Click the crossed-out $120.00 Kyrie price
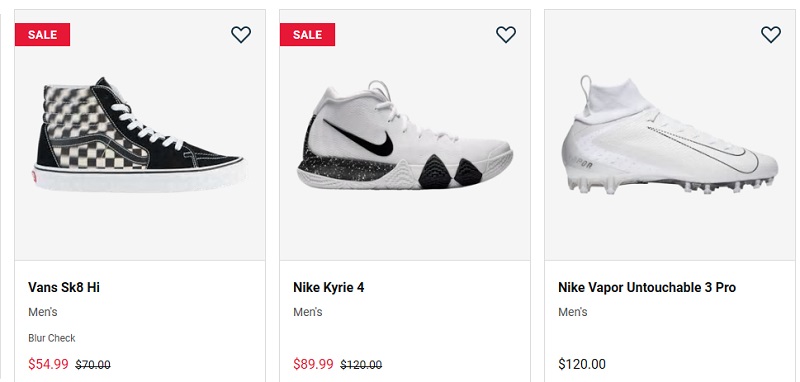 tap(361, 365)
